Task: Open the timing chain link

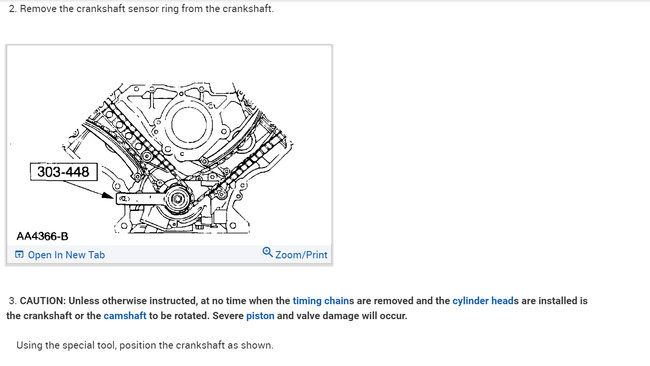Action: [321, 301]
